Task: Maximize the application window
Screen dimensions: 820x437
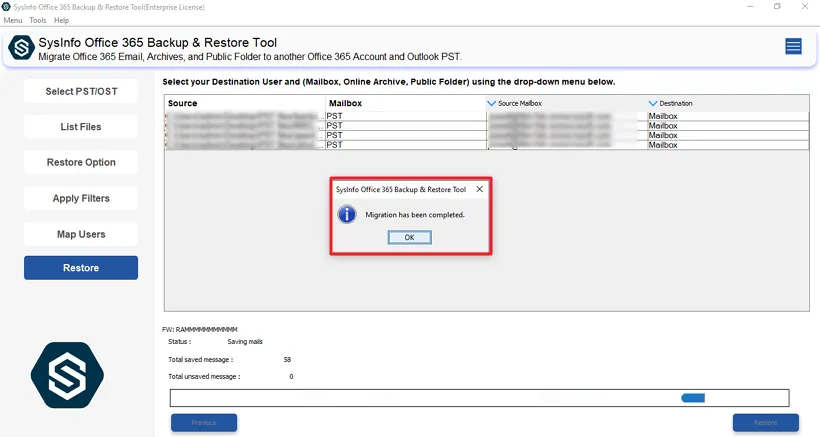Action: (x=777, y=6)
